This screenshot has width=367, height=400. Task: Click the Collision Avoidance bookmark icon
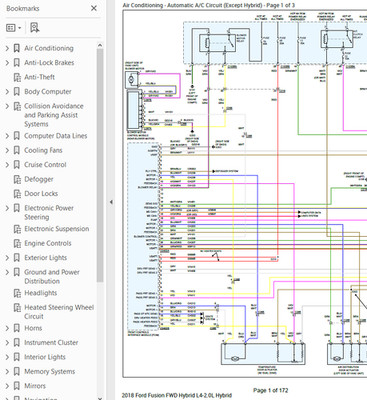pos(17,106)
